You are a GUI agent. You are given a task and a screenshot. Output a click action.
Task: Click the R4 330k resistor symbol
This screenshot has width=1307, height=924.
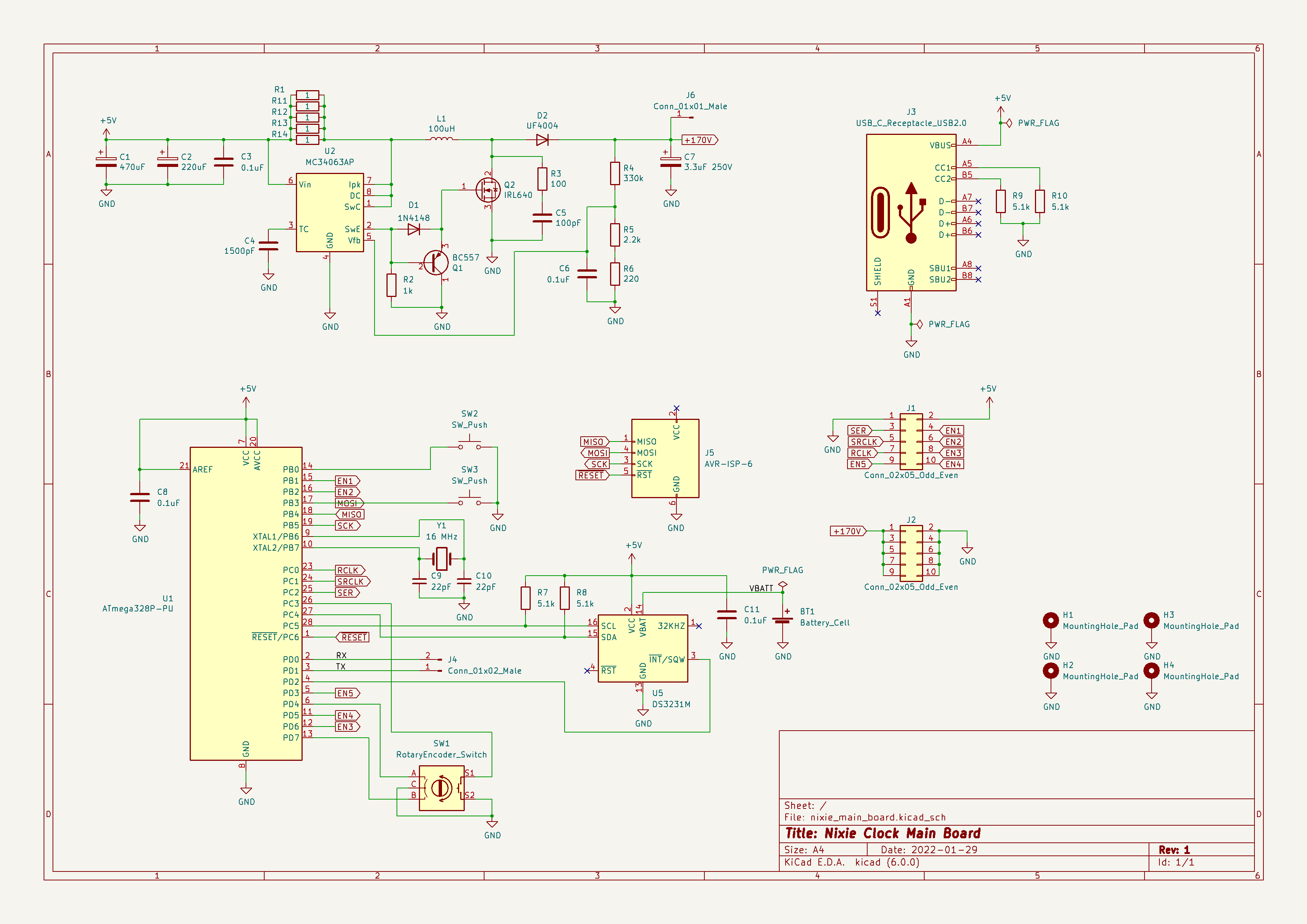pyautogui.click(x=615, y=173)
